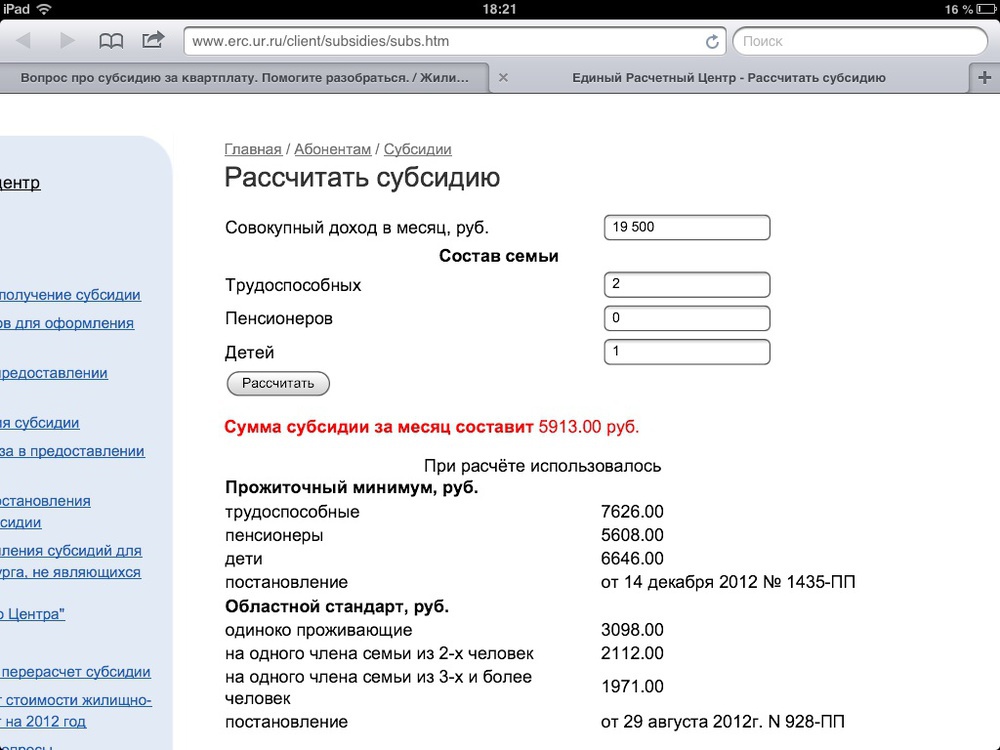The height and width of the screenshot is (750, 1000).
Task: Click the value '6646.00' for дети
Action: pos(632,559)
